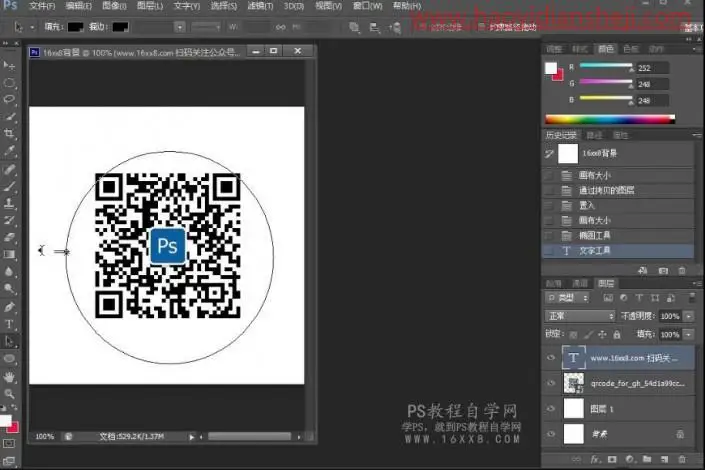Select the Crop tool
Screen dimensions: 705x470
click(x=9, y=134)
